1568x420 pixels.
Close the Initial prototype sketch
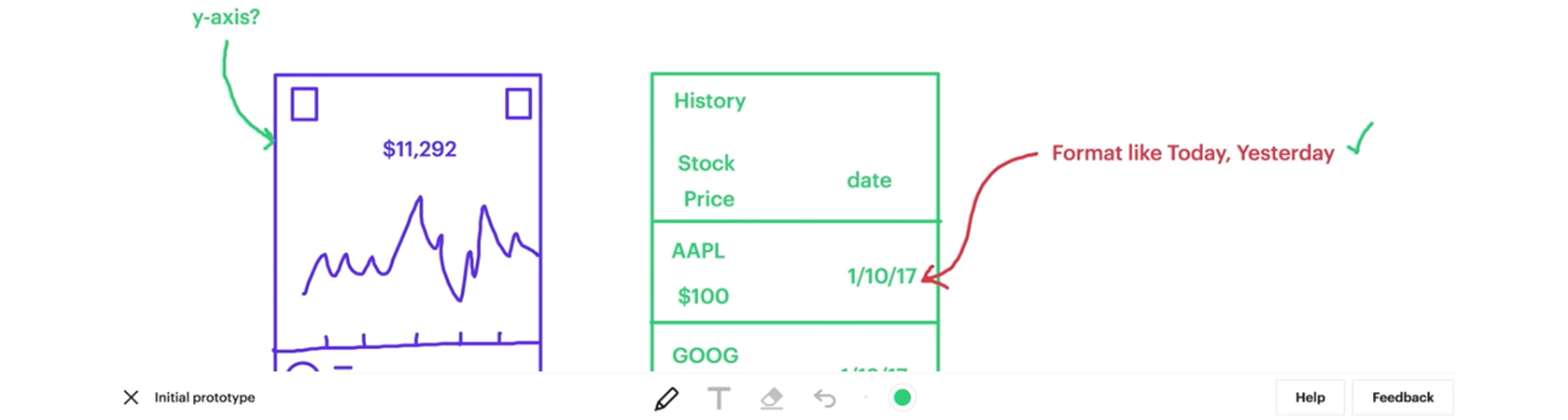click(131, 398)
